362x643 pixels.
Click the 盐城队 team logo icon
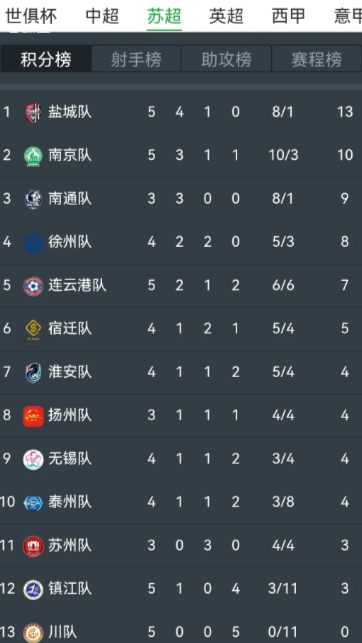(33, 112)
